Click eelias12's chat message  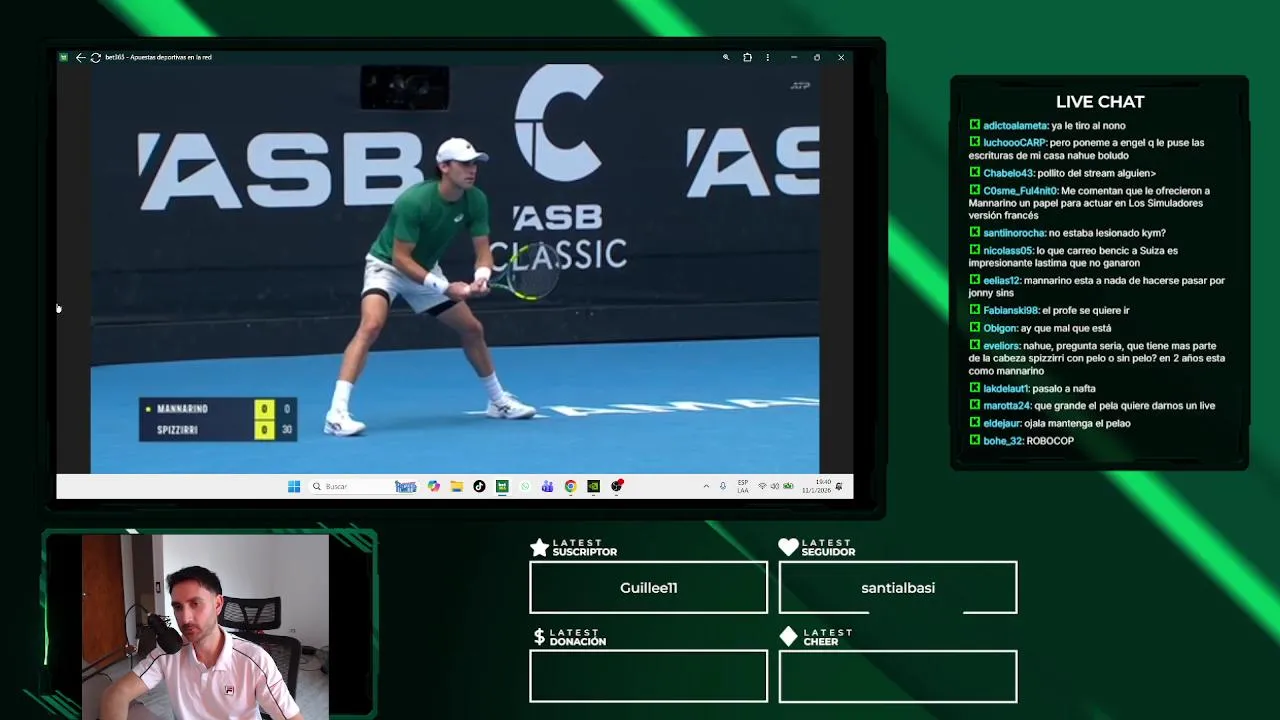(1096, 287)
